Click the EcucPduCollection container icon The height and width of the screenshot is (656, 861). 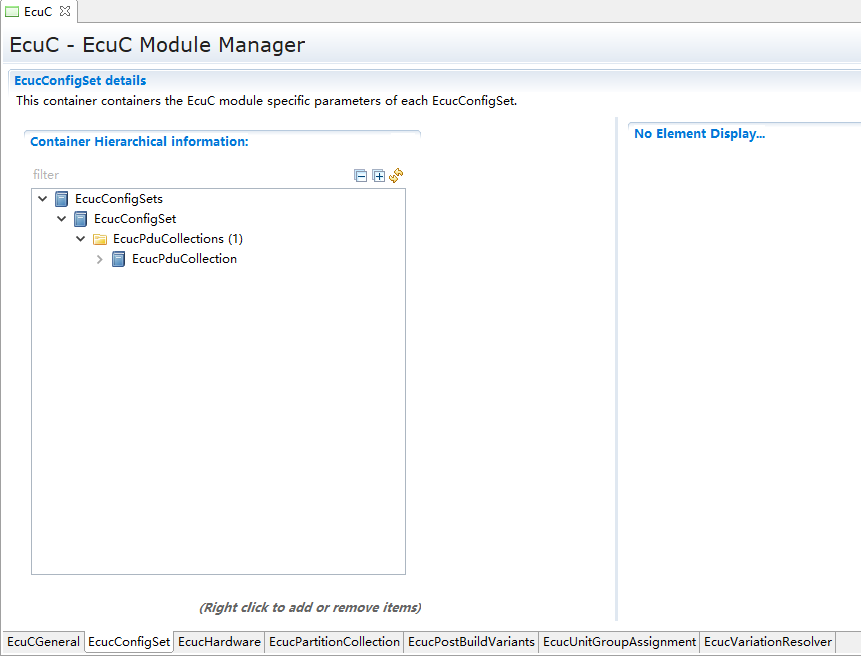point(119,259)
